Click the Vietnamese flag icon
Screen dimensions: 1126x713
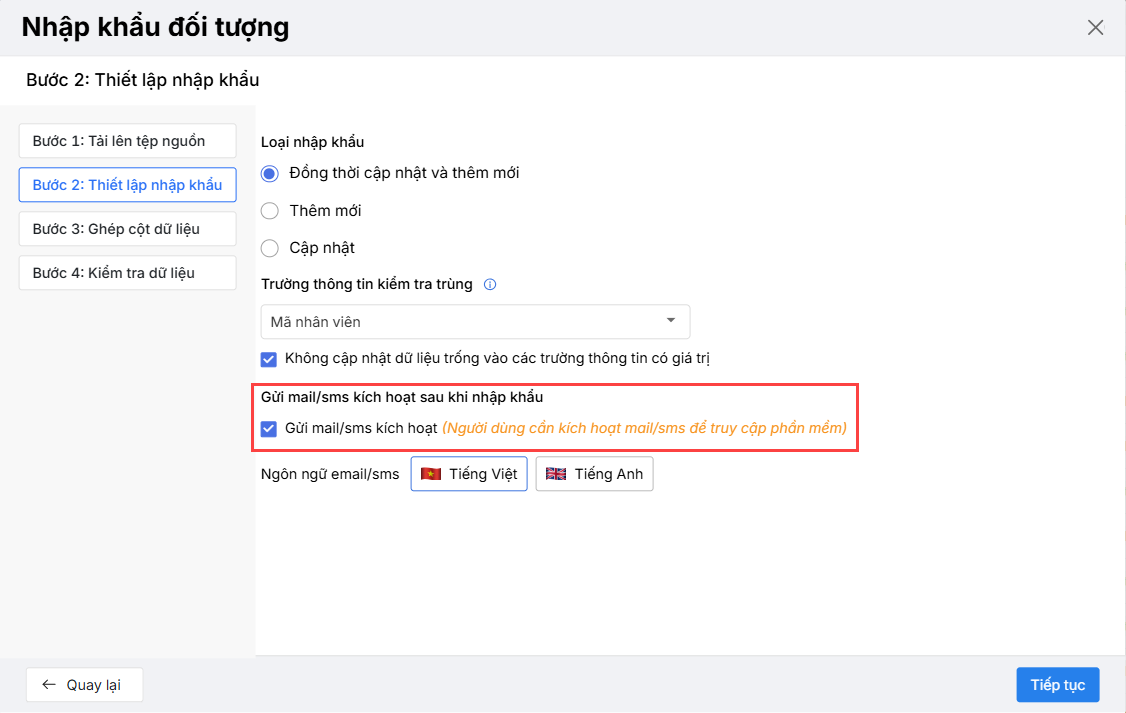tap(431, 474)
